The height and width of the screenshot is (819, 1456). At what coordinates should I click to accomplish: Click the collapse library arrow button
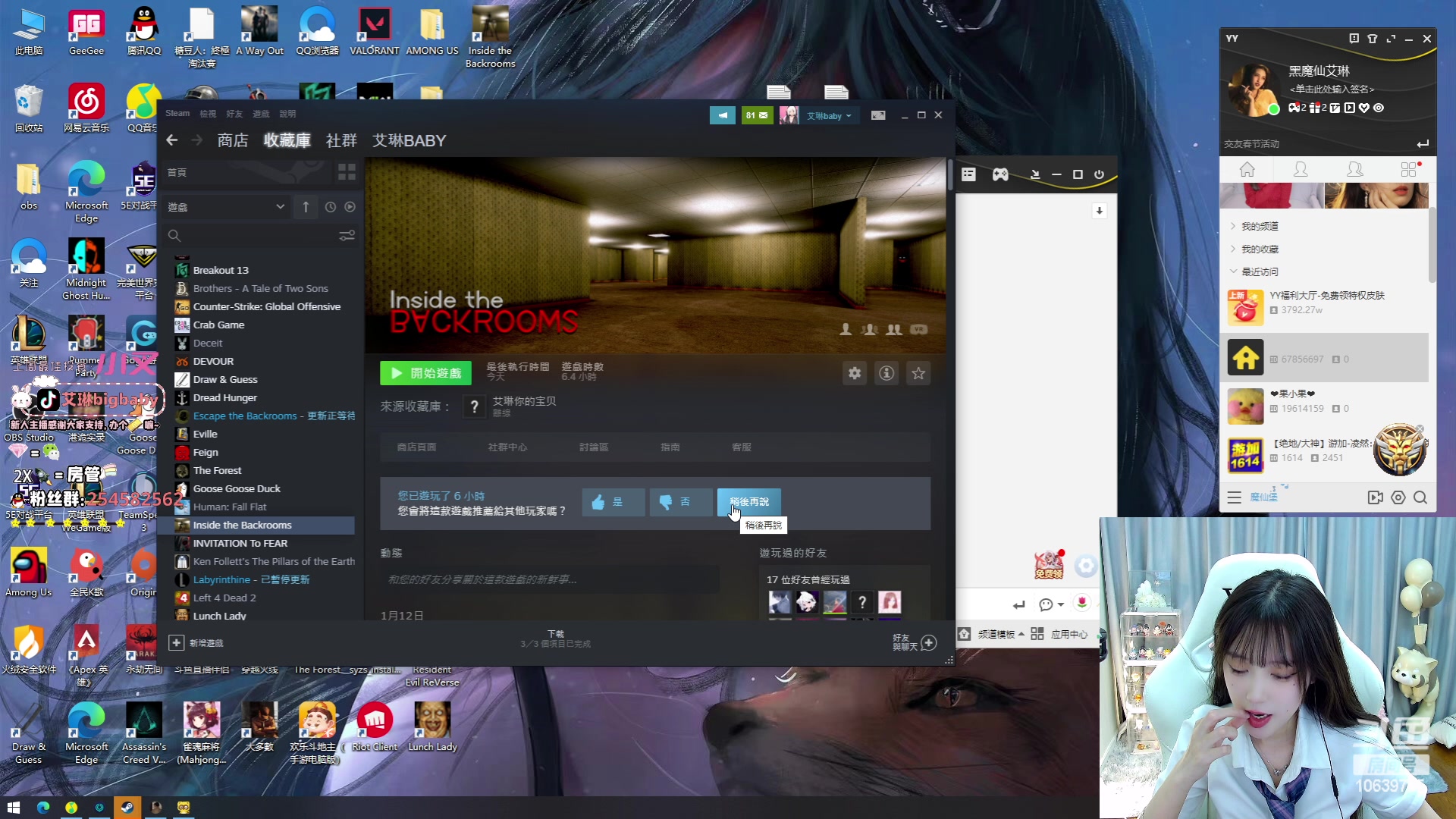[306, 207]
